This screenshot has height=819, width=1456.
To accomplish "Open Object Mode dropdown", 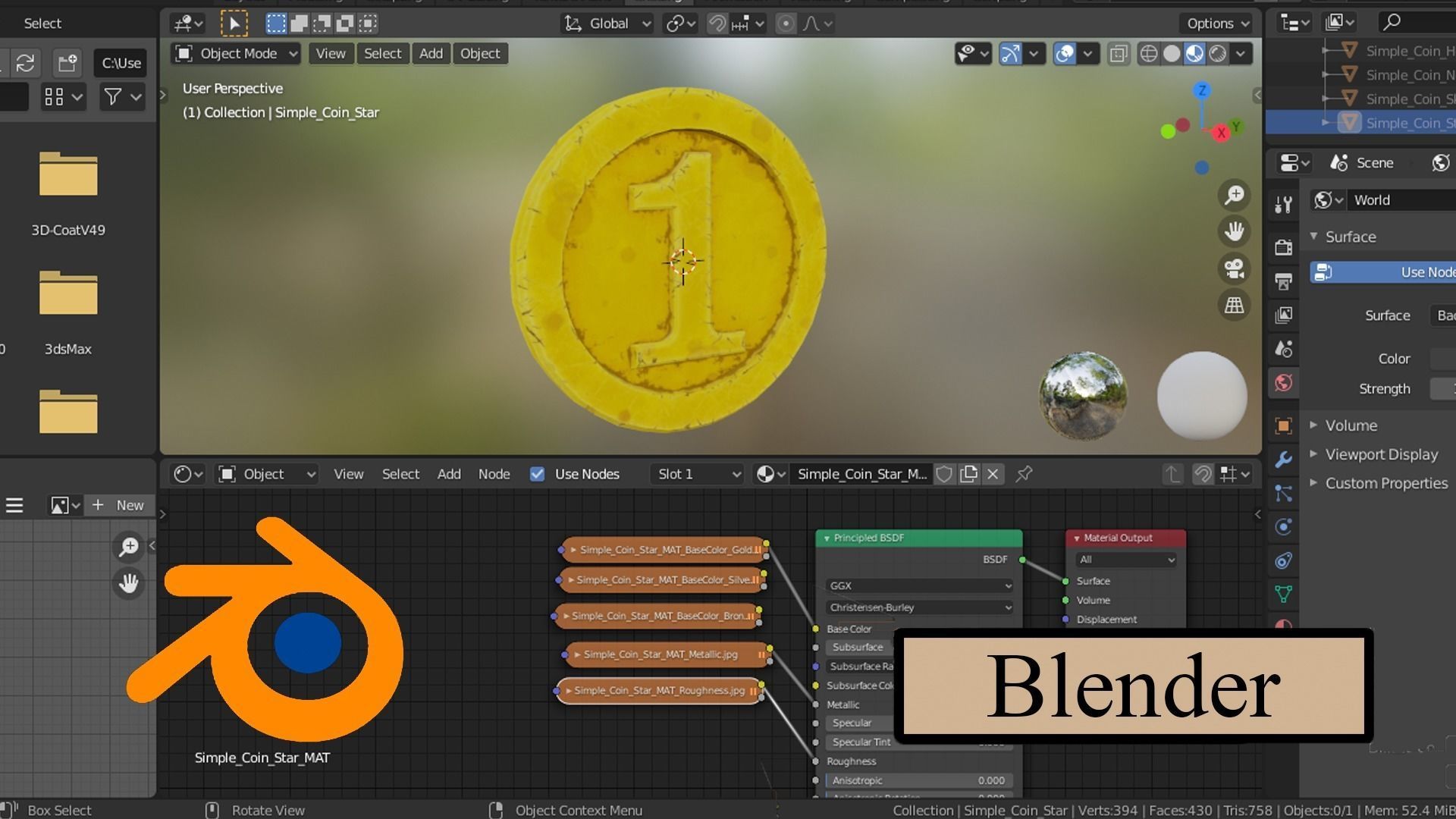I will coord(237,54).
